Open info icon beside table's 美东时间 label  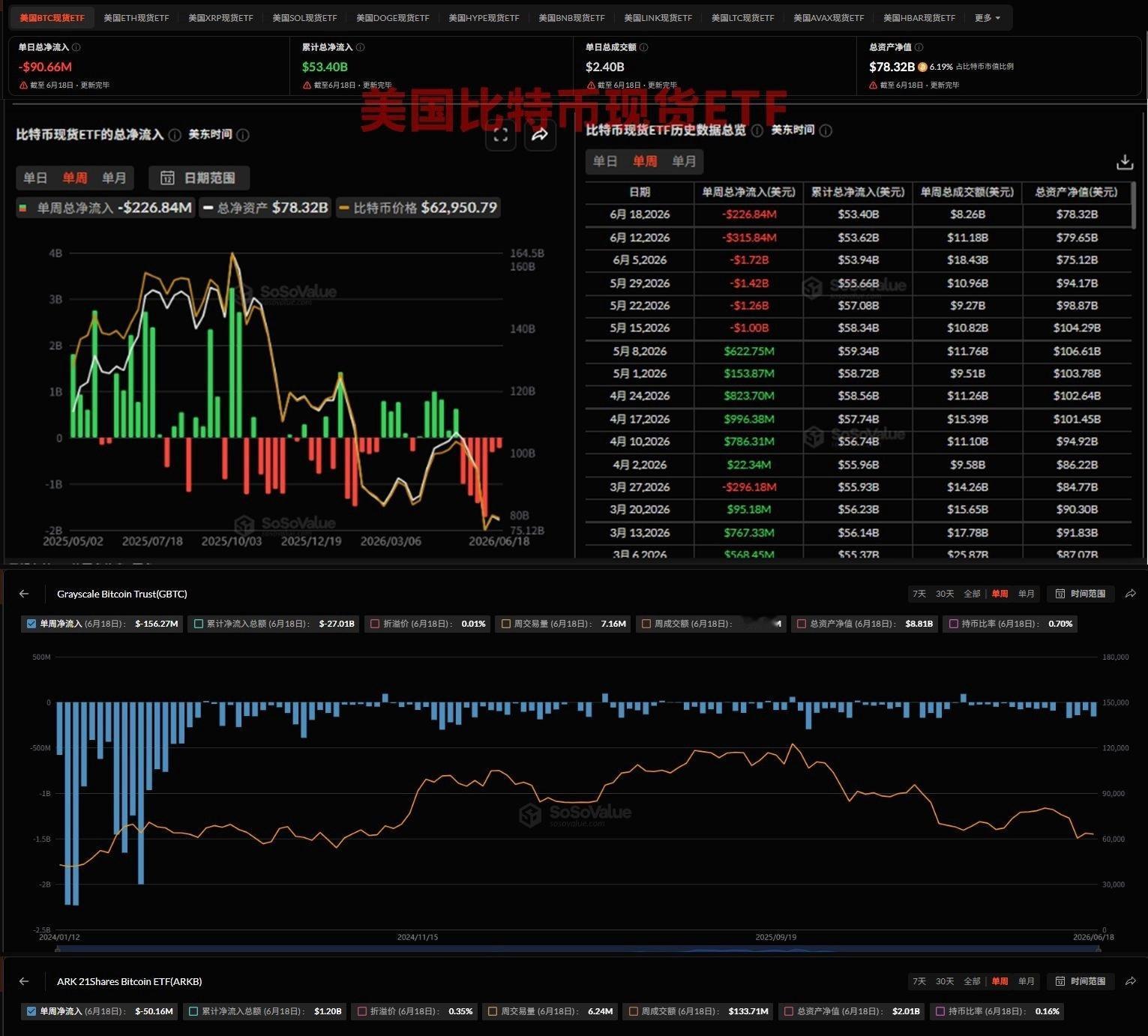click(826, 130)
